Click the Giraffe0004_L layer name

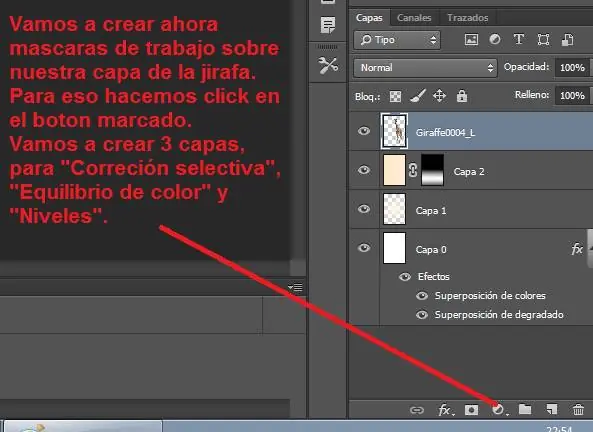click(x=445, y=133)
